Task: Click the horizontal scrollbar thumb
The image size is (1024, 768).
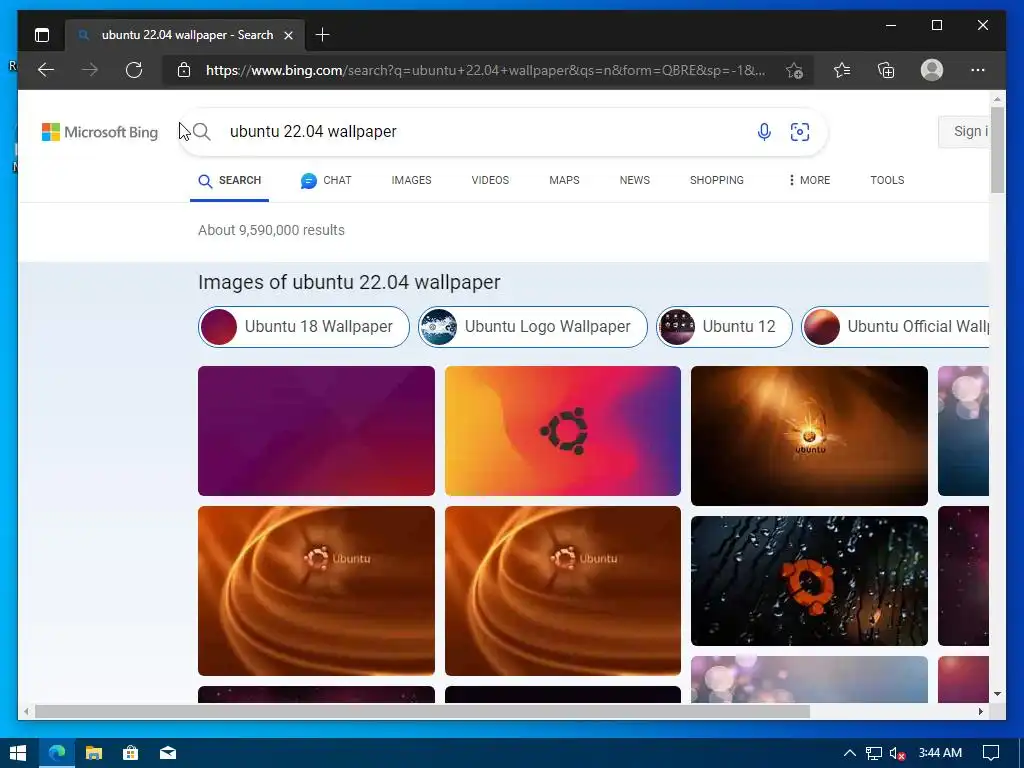Action: coord(423,711)
